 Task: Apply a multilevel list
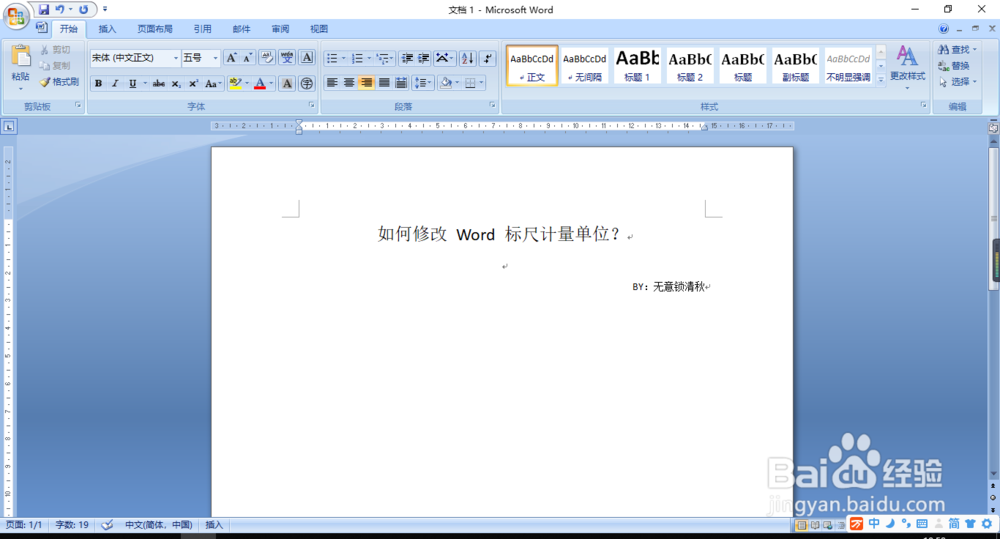coord(383,59)
